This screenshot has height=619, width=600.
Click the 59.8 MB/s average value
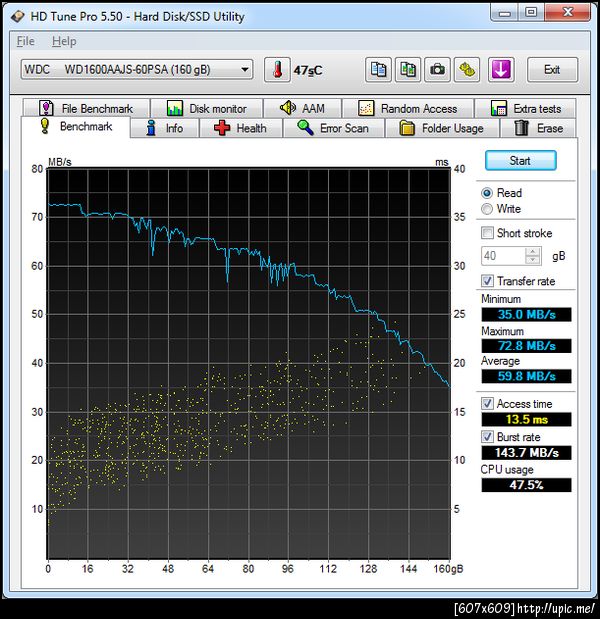527,376
